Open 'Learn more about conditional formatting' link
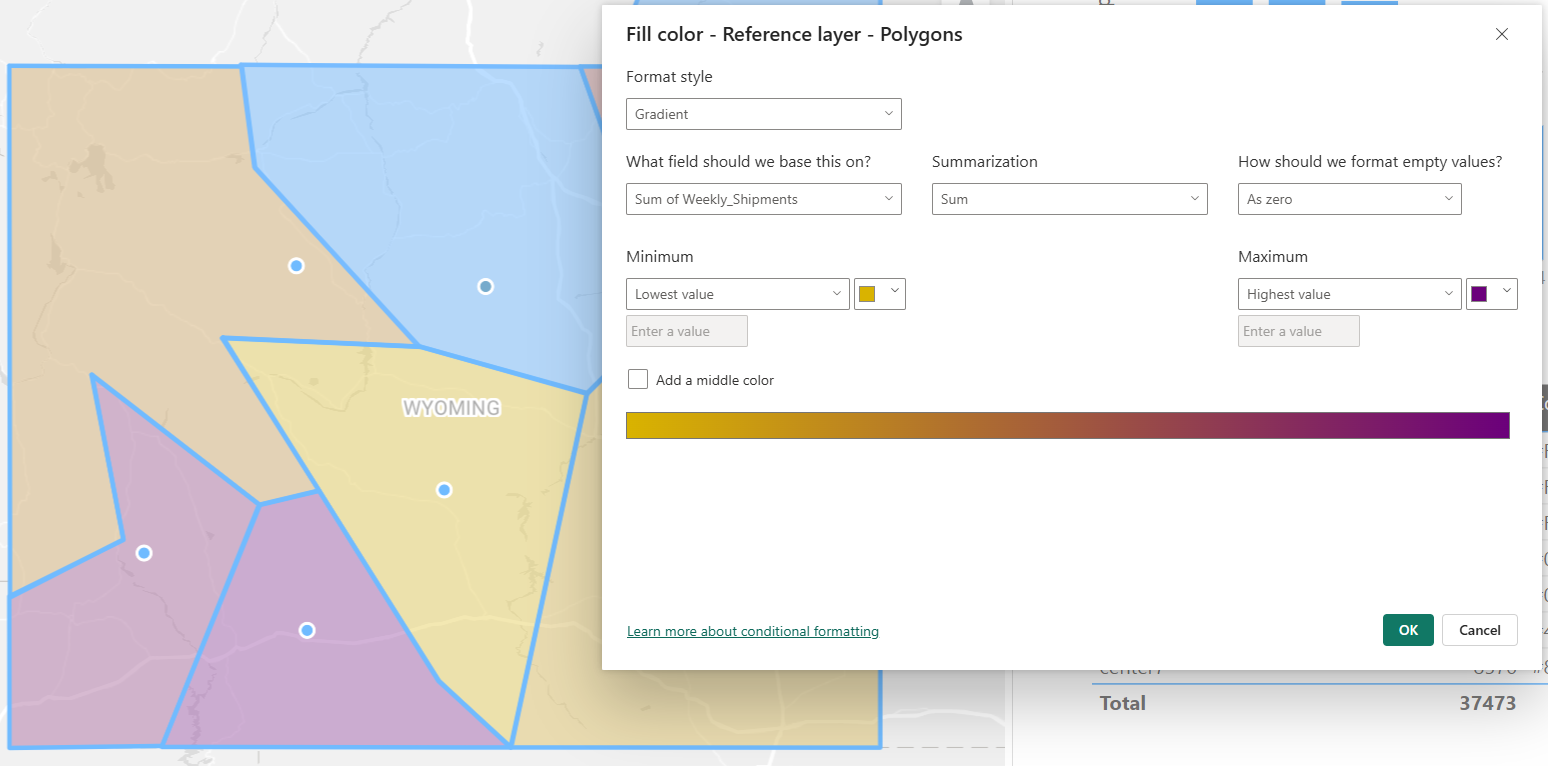Screen dimensions: 1548x766 pos(752,631)
